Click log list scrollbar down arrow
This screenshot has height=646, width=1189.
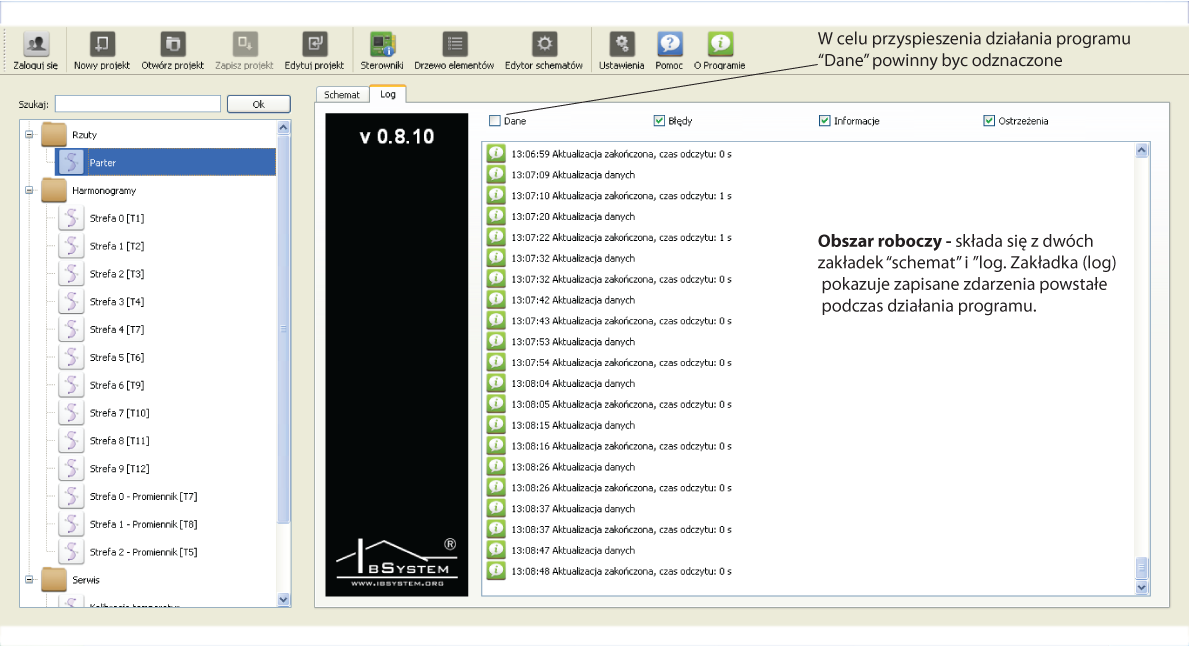click(x=1142, y=588)
